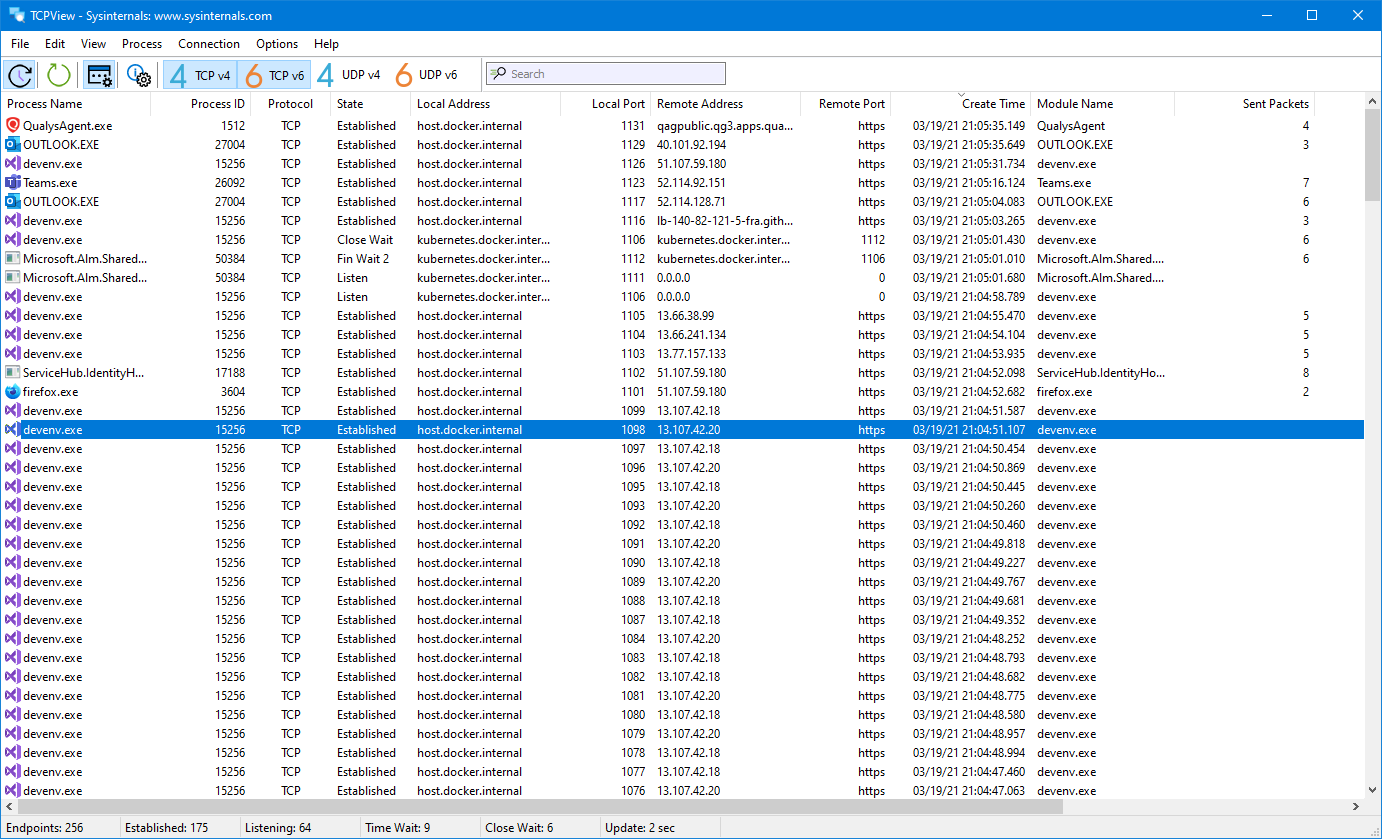Disable the TCP v4 filter

(200, 74)
